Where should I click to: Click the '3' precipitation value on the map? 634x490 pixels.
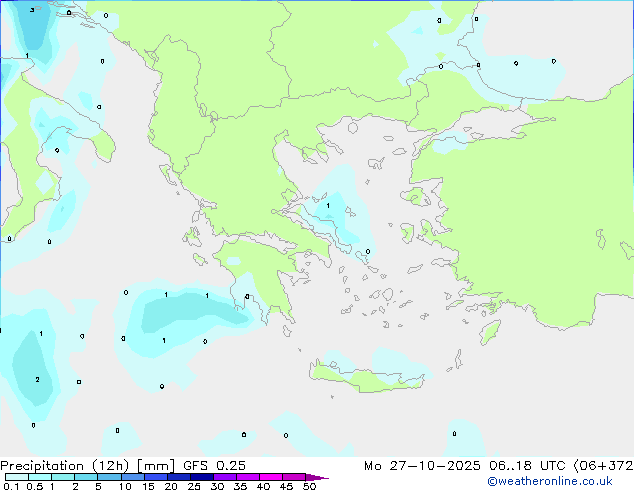point(32,9)
